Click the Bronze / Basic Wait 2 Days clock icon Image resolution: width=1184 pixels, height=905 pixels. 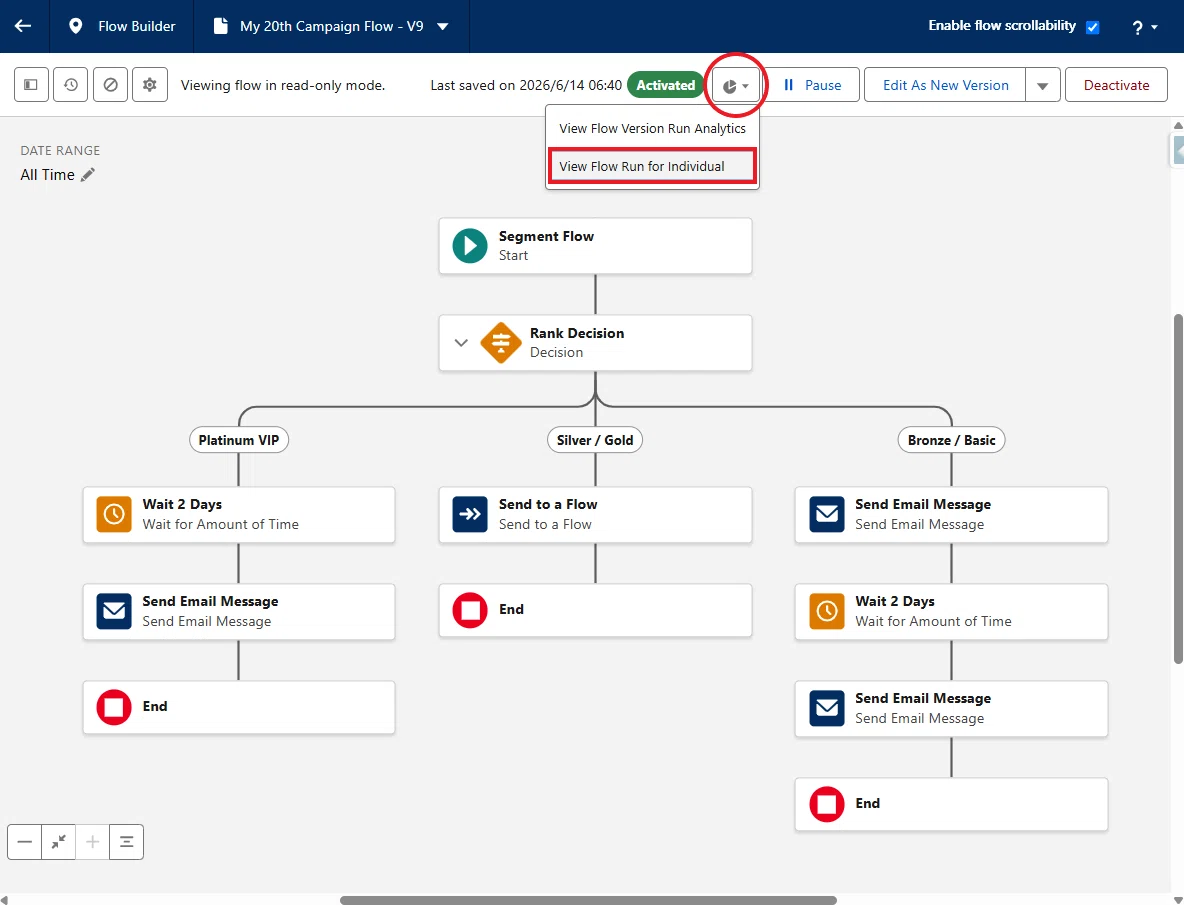(827, 611)
